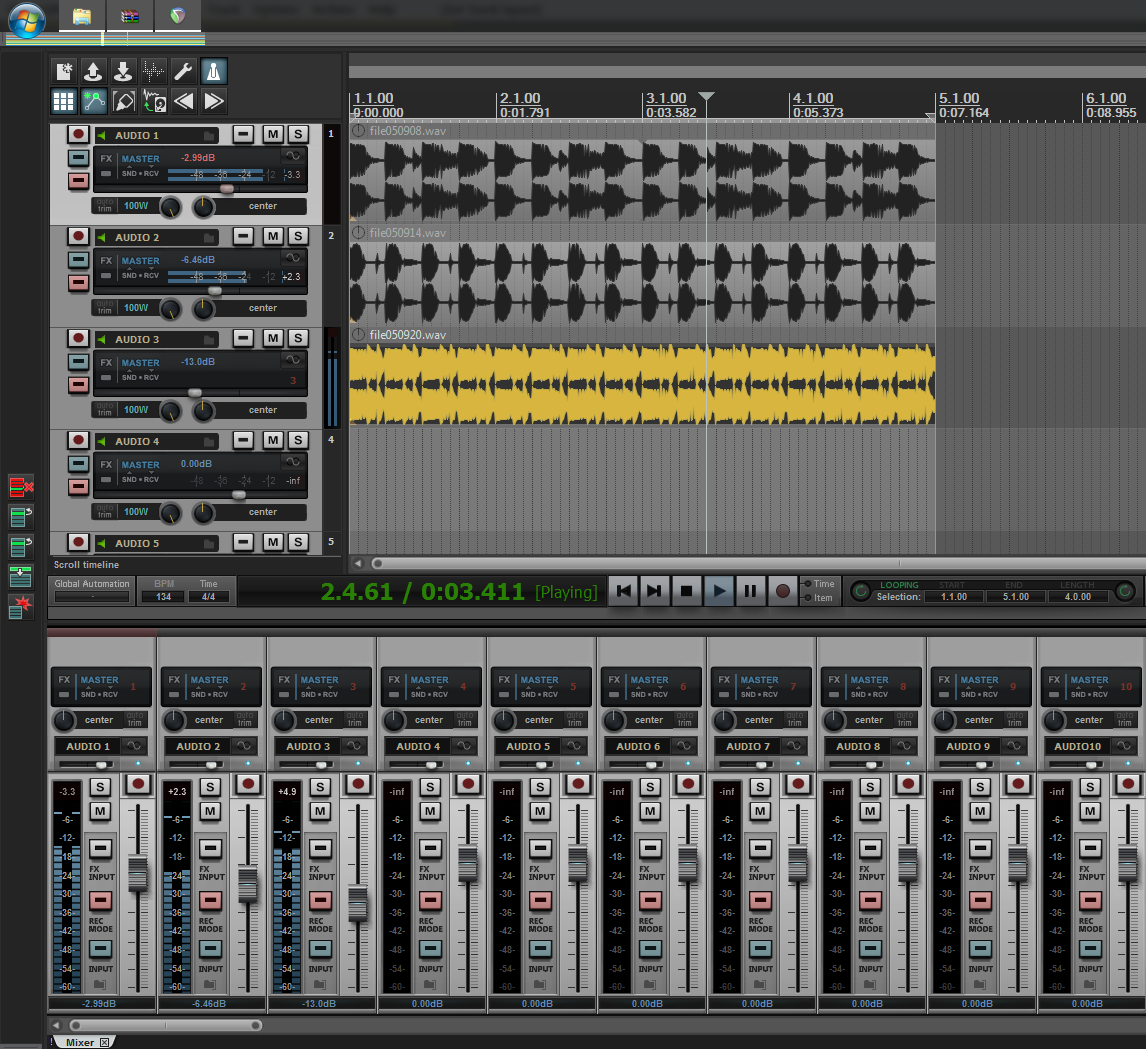Open INPUT selector on AUDIO 5 mixer strip
This screenshot has width=1146, height=1049.
point(541,949)
